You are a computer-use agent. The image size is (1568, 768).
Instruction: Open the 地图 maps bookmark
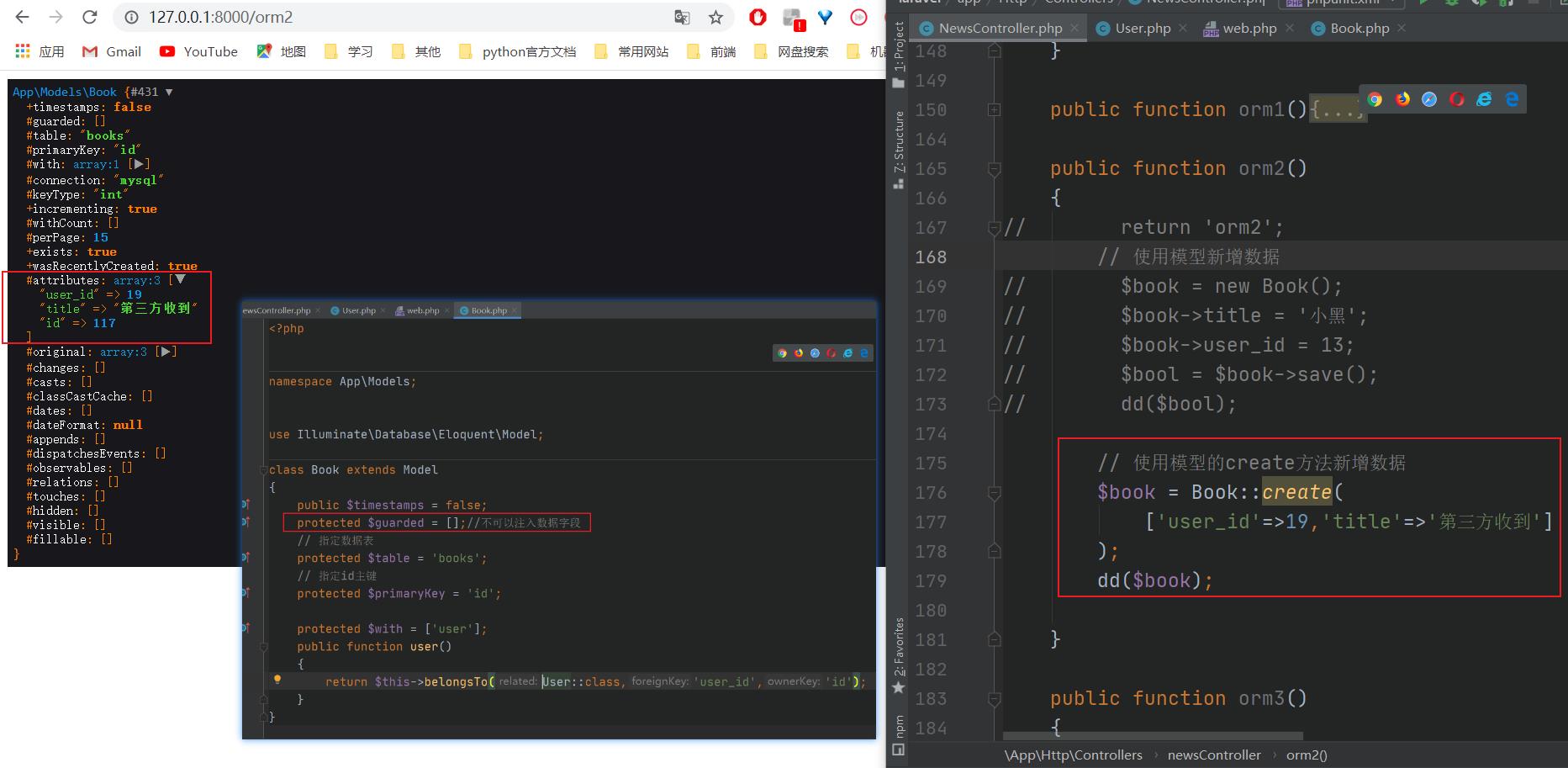click(282, 51)
